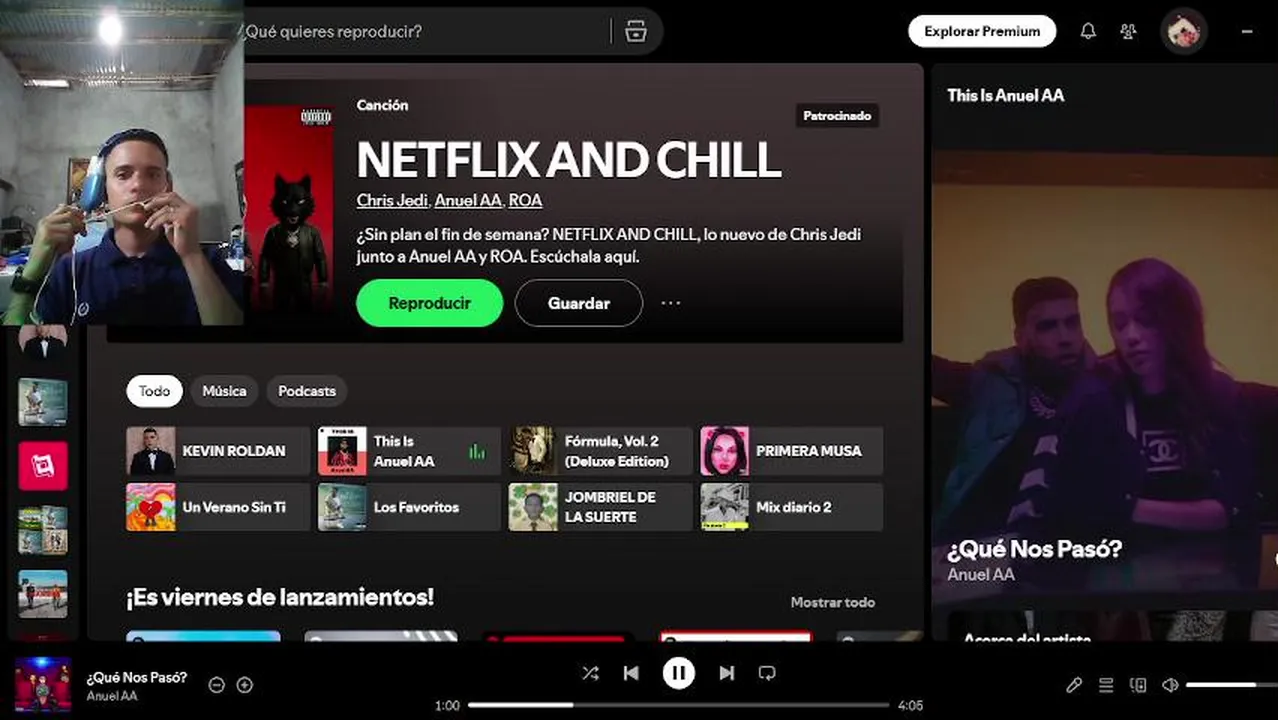Select the Música filter chip
1278x720 pixels.
(224, 391)
